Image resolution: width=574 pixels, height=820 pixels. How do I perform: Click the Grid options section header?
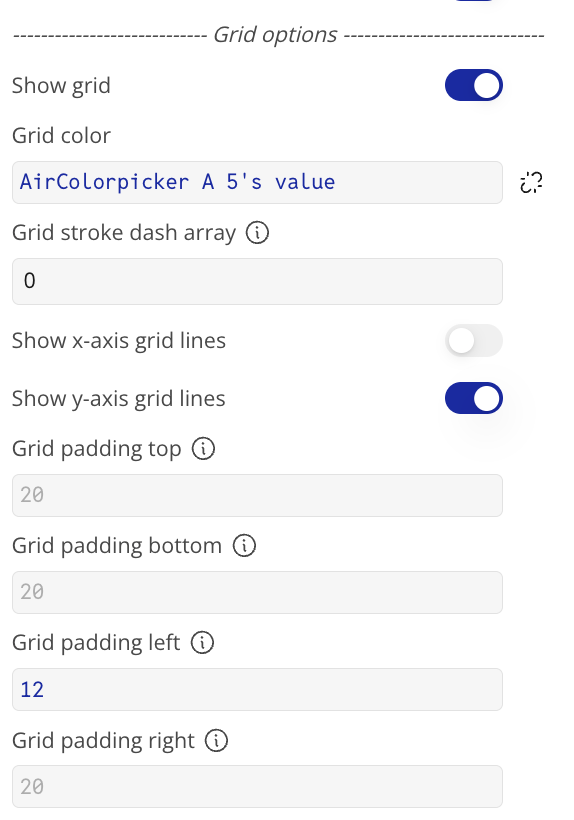(275, 35)
